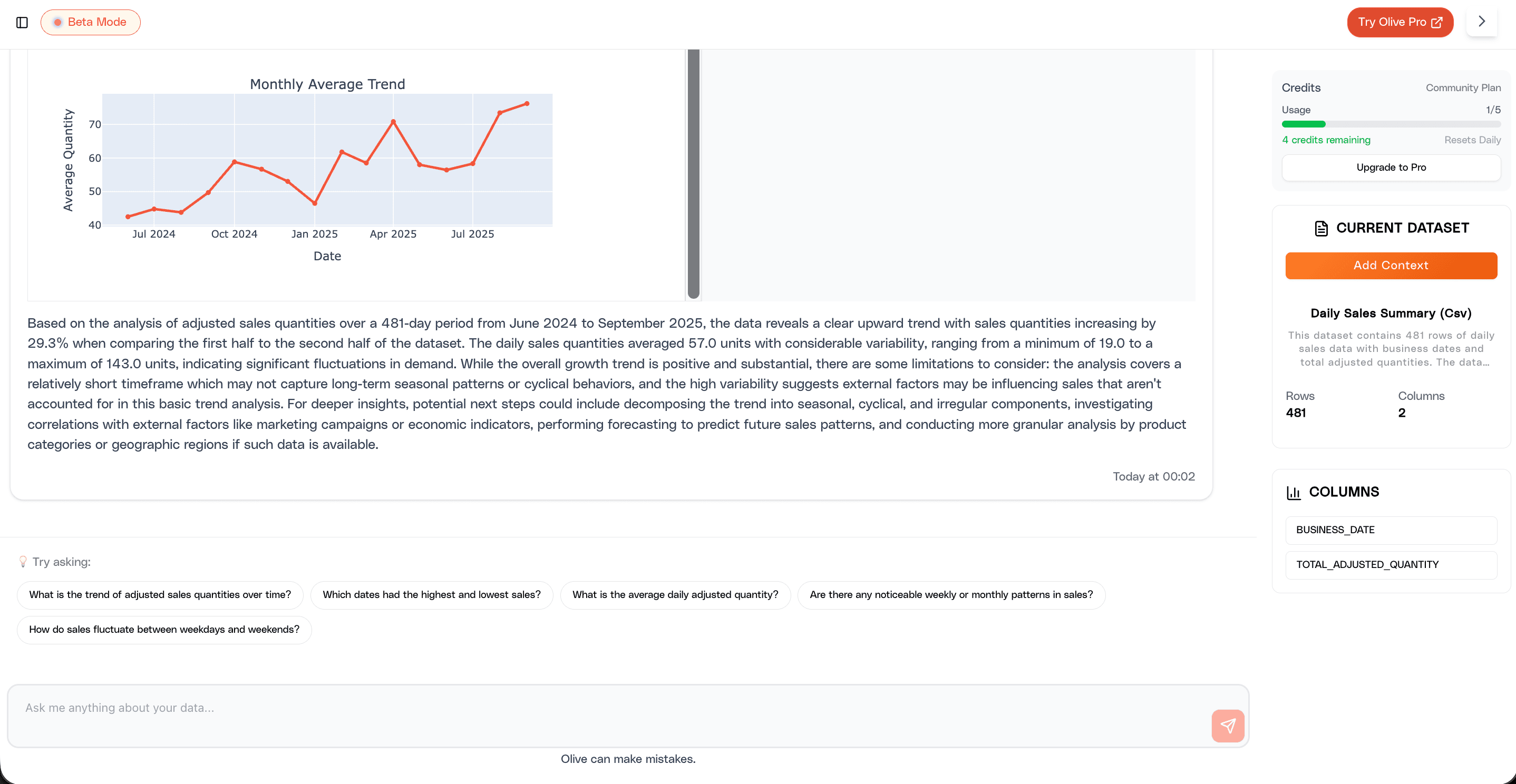
Task: Click the Add Context button
Action: [x=1391, y=265]
